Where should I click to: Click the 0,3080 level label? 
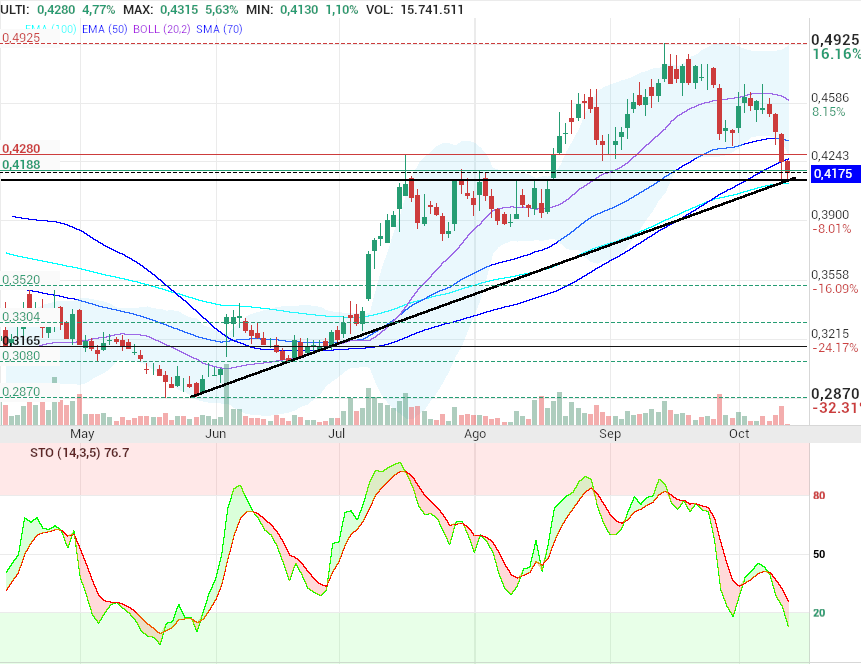pyautogui.click(x=21, y=356)
